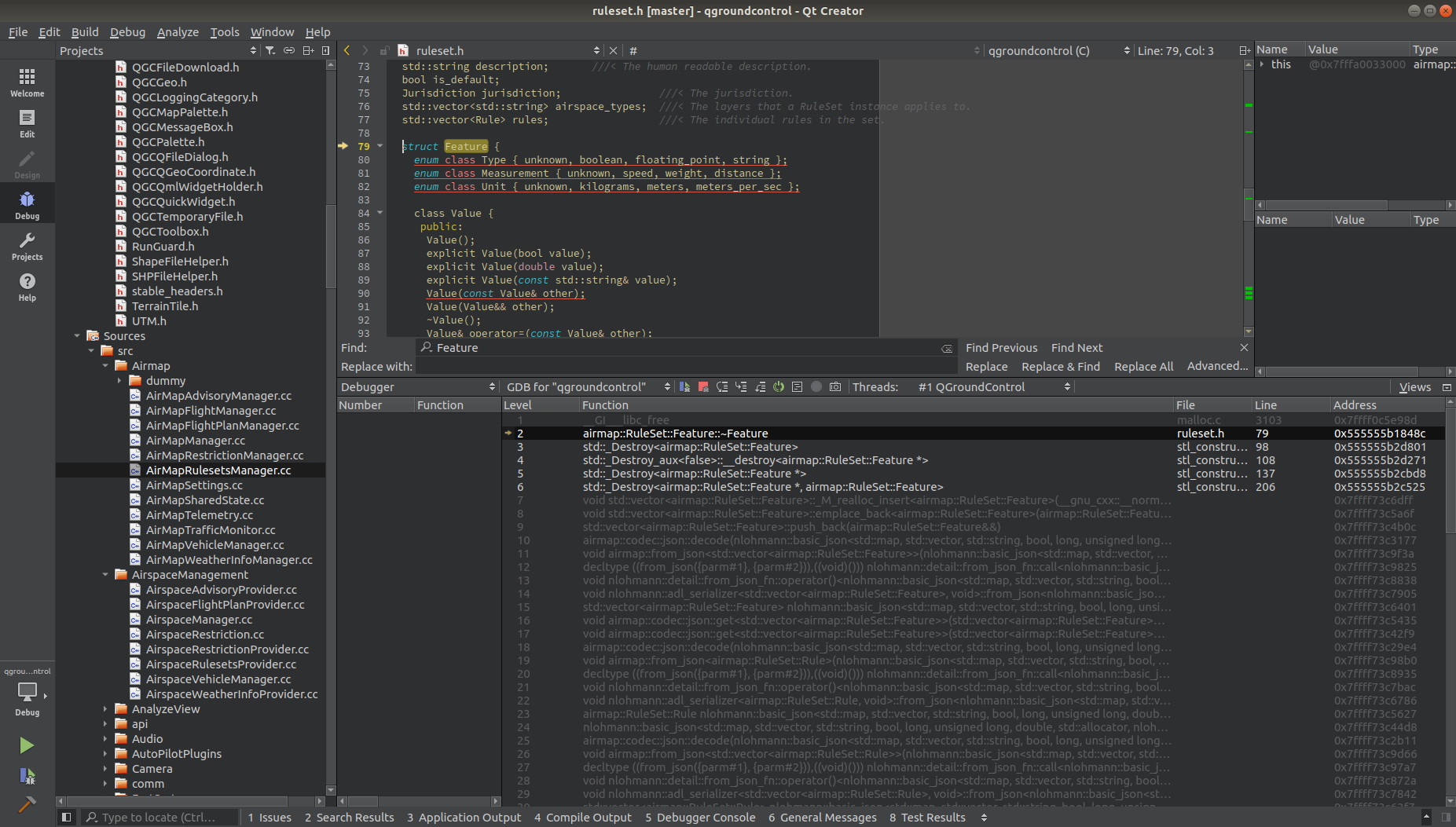This screenshot has height=827, width=1456.
Task: Expand the AnalyzeView folder
Action: tap(105, 709)
